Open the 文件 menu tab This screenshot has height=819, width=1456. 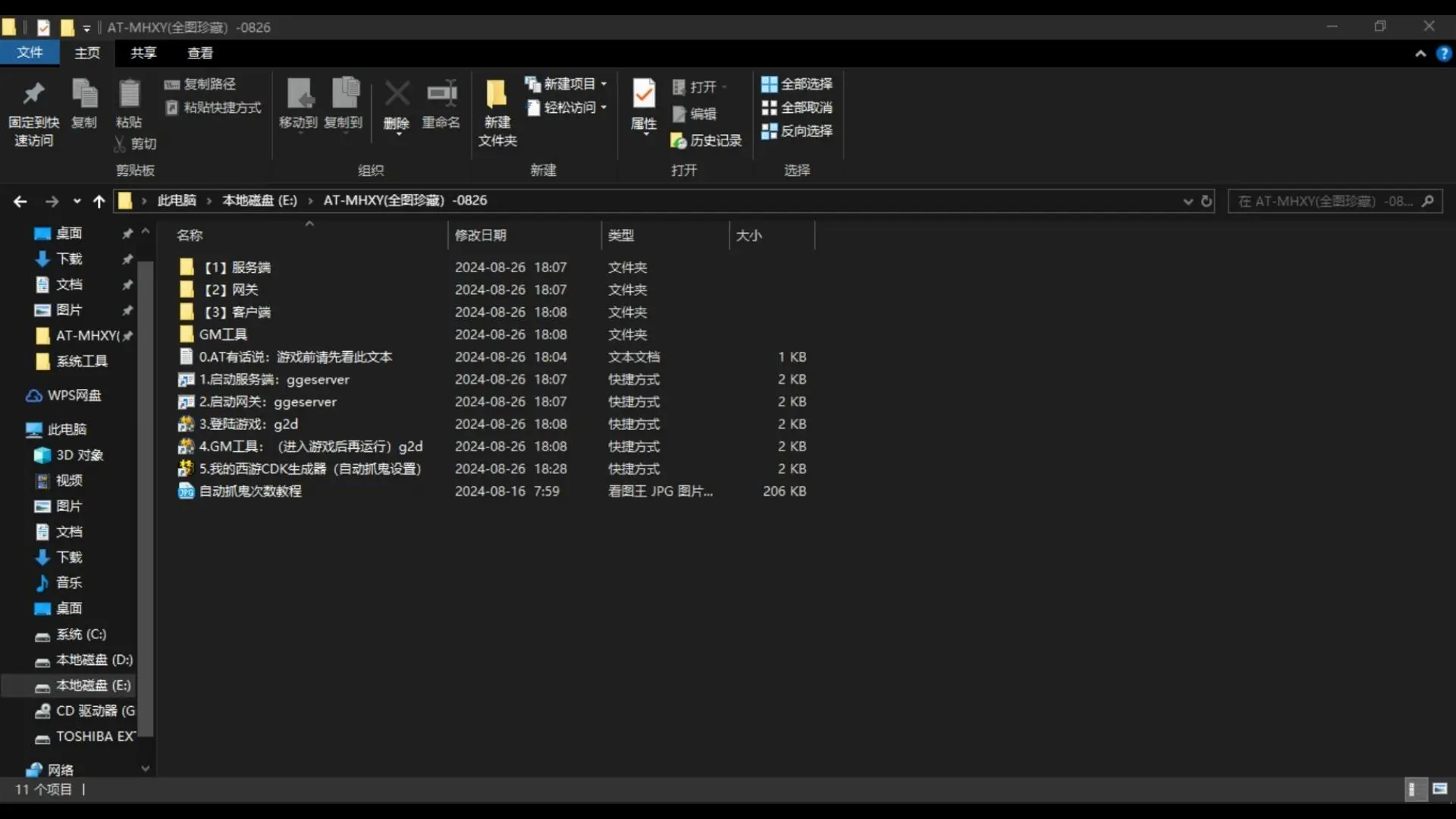(30, 52)
